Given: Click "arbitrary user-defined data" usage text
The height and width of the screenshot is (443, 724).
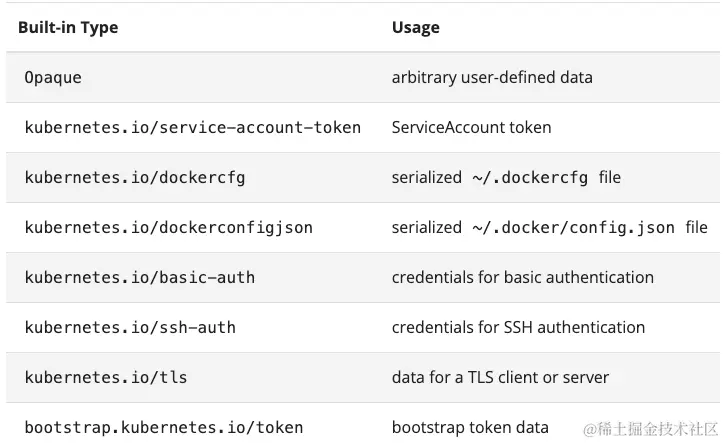Looking at the screenshot, I should pyautogui.click(x=492, y=77).
